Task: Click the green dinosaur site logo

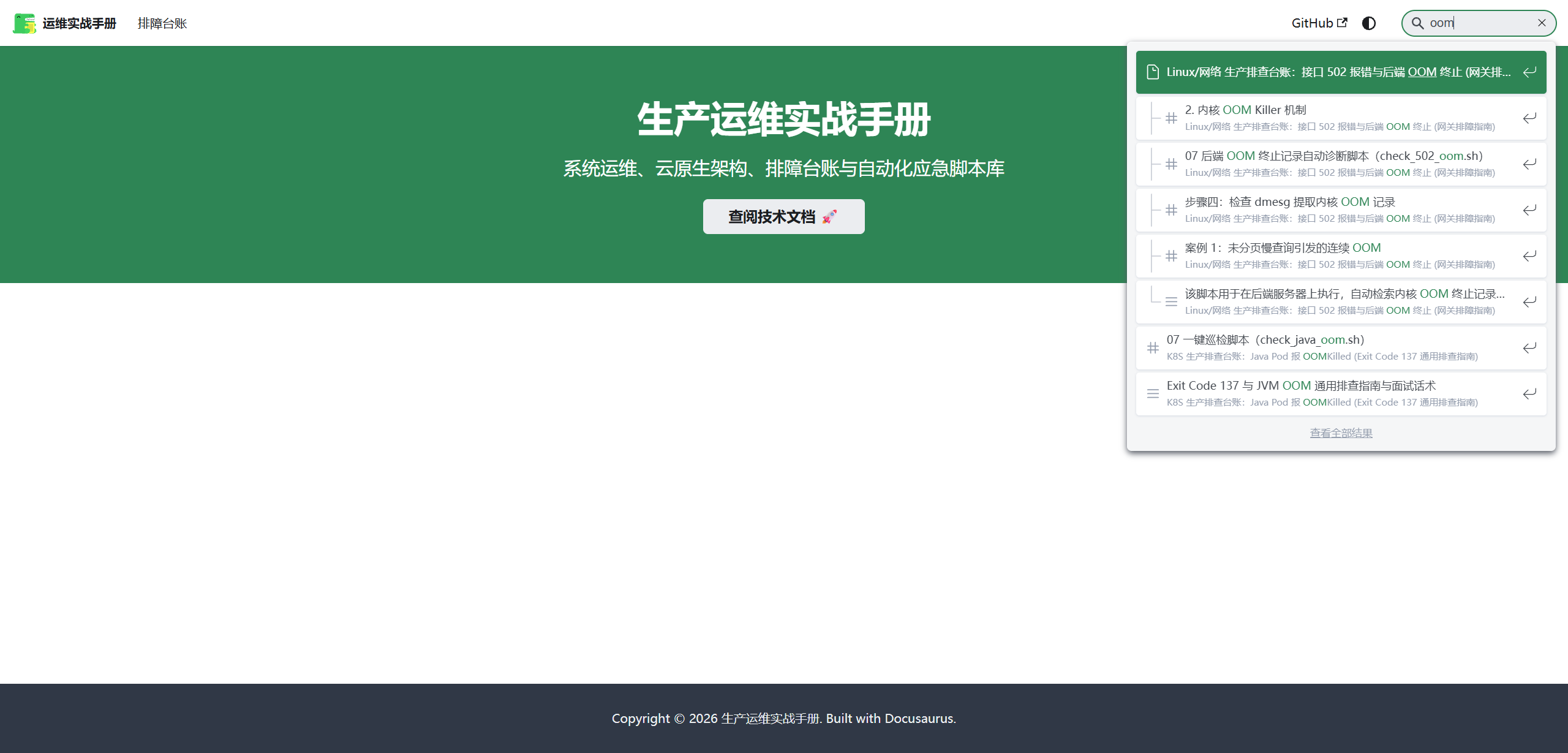Action: coord(24,23)
